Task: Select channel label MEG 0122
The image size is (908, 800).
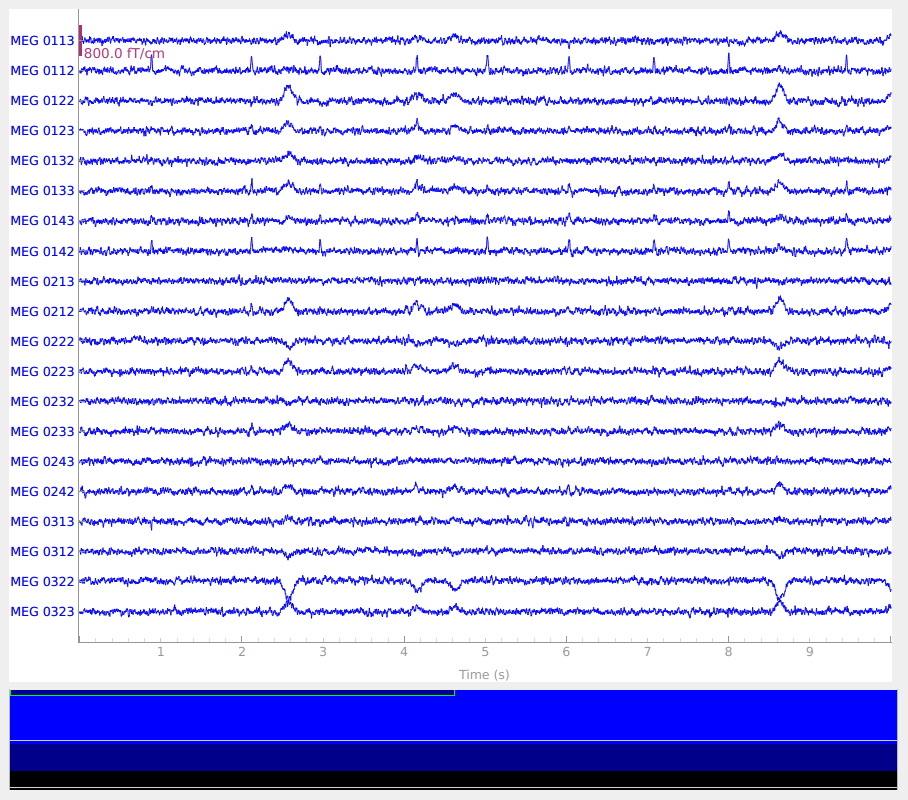Action: (42, 101)
